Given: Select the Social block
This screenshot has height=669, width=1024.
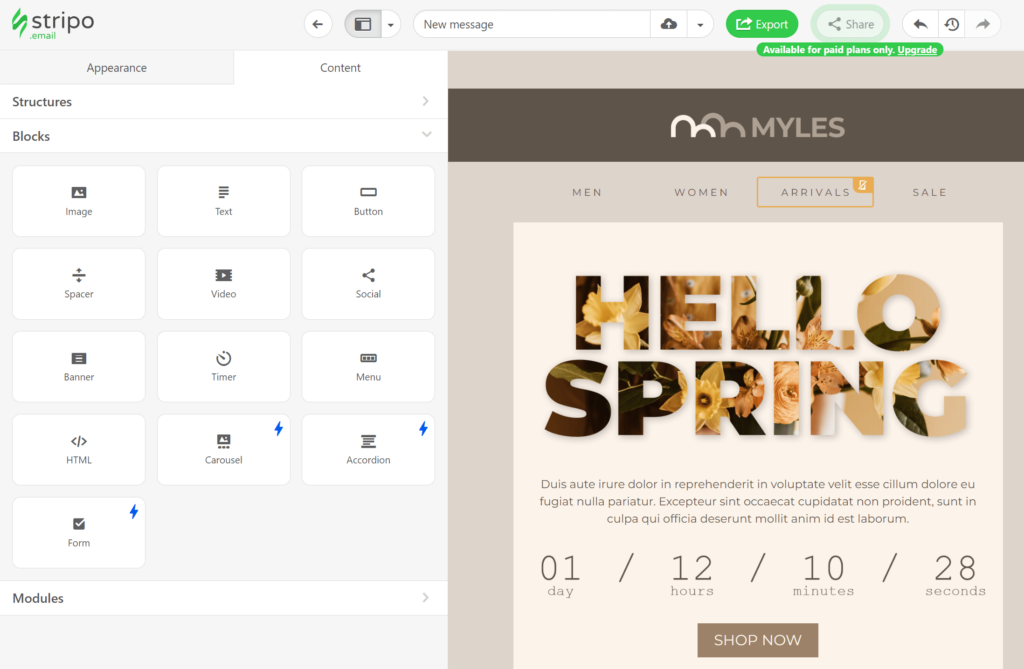Looking at the screenshot, I should click(x=368, y=283).
